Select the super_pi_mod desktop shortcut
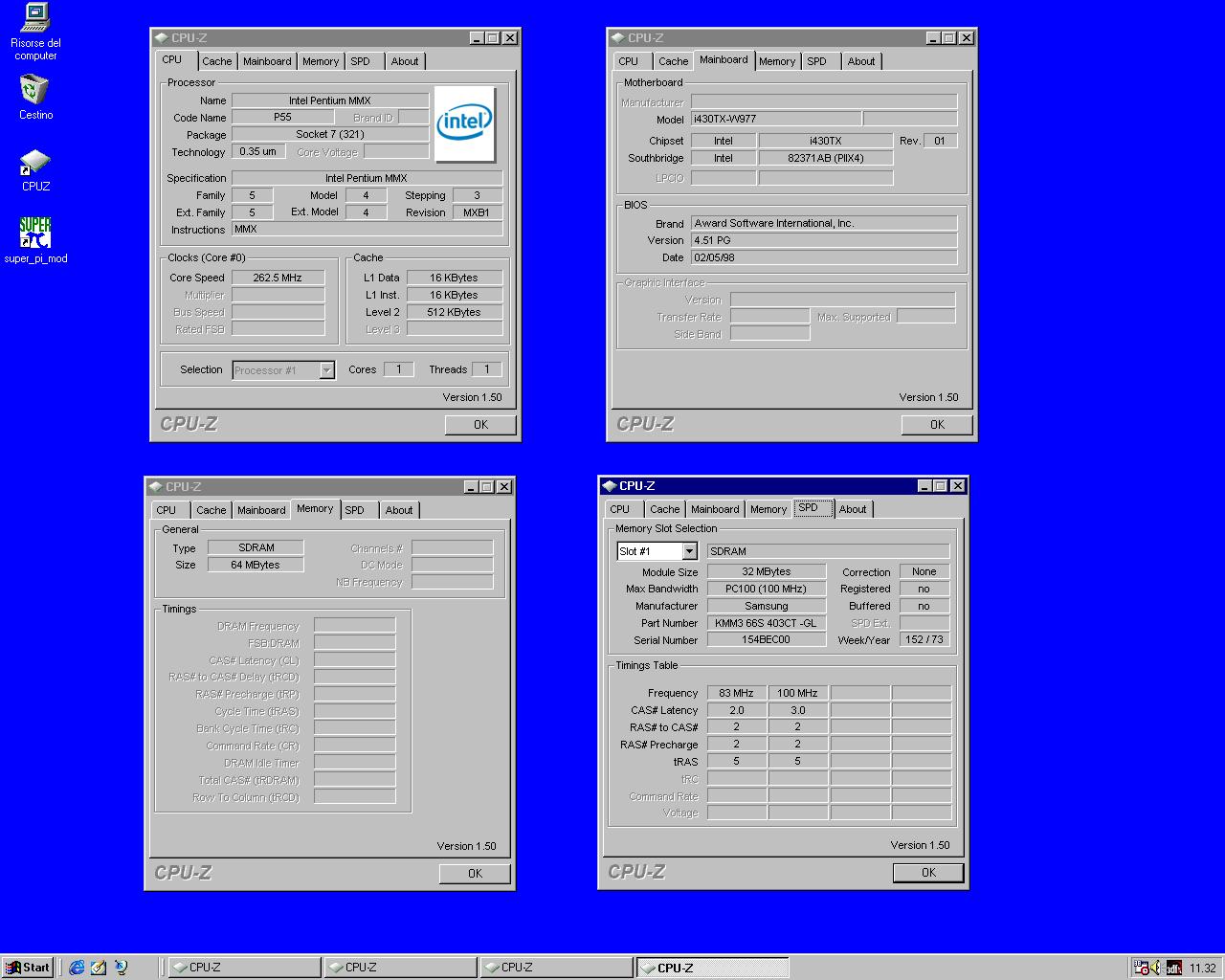The image size is (1225, 980). point(35,240)
